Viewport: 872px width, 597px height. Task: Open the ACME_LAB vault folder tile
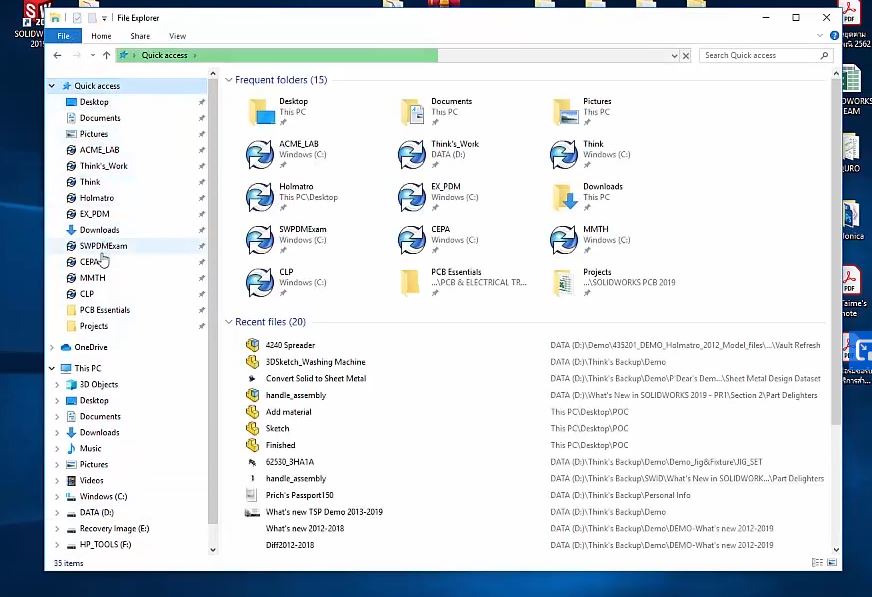pyautogui.click(x=286, y=154)
